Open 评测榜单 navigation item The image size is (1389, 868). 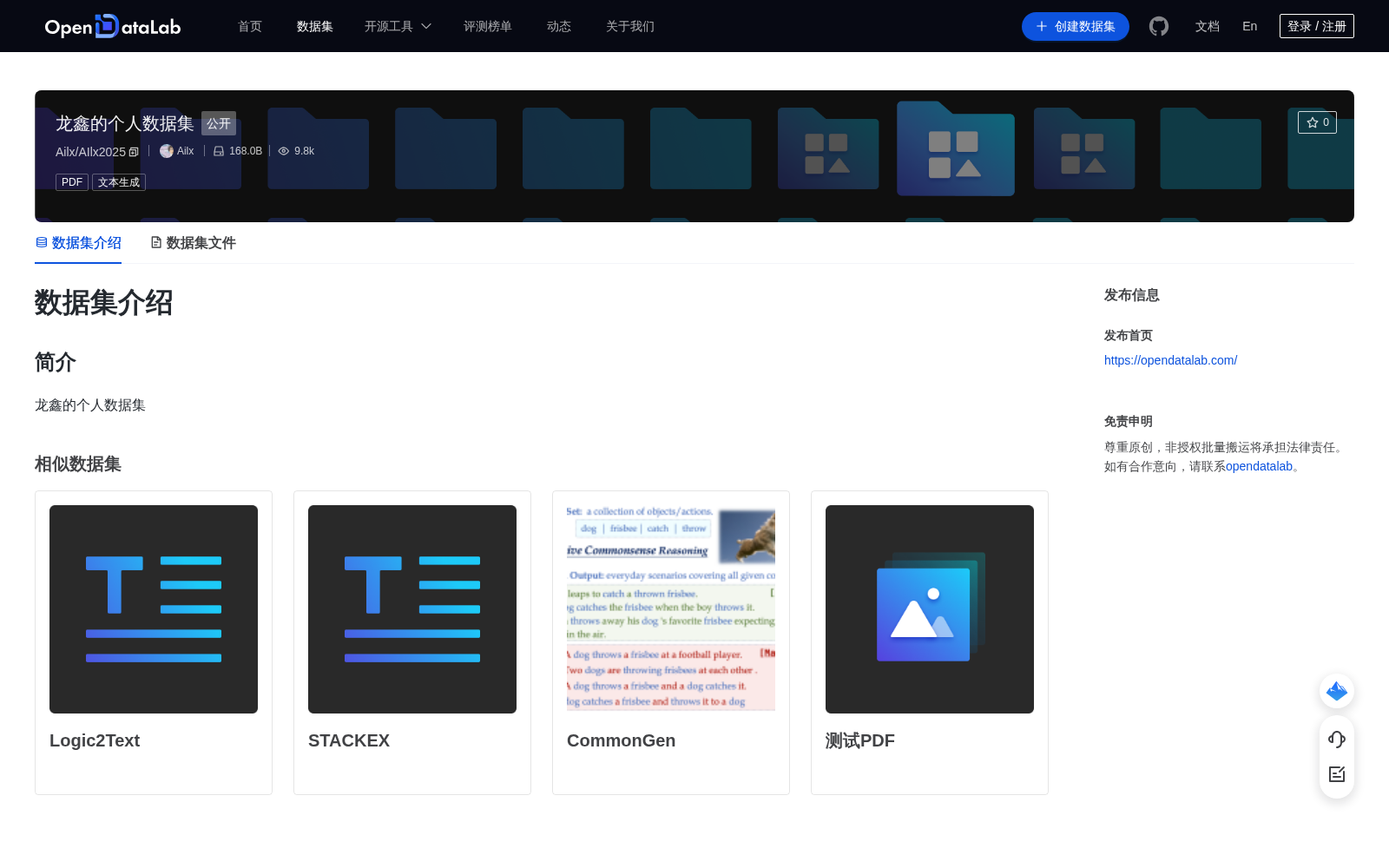point(488,26)
